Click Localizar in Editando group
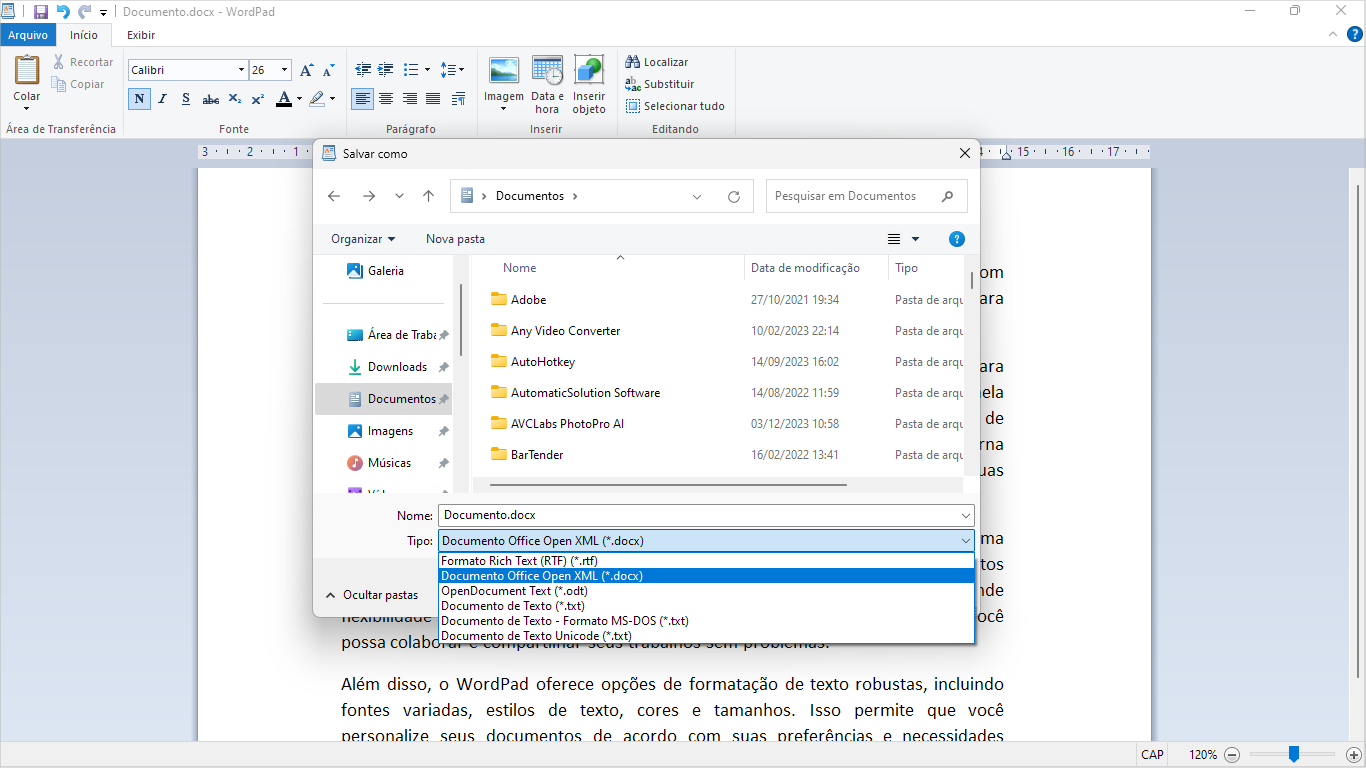Screen dimensions: 1366x768 (657, 62)
